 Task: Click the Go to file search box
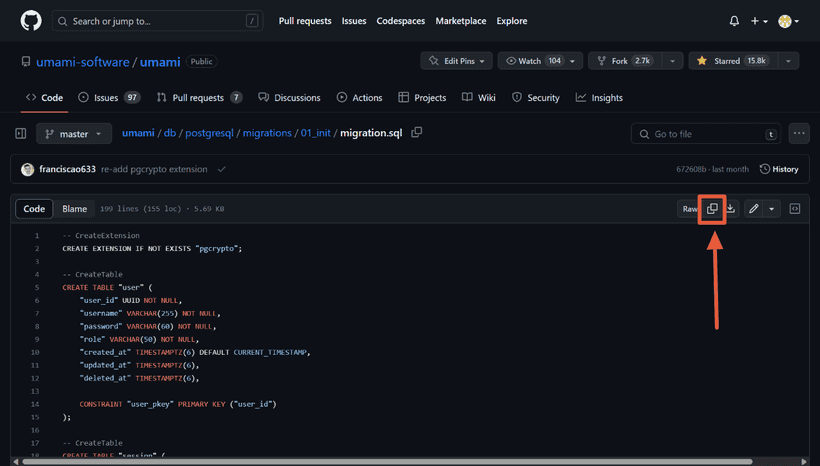(705, 134)
